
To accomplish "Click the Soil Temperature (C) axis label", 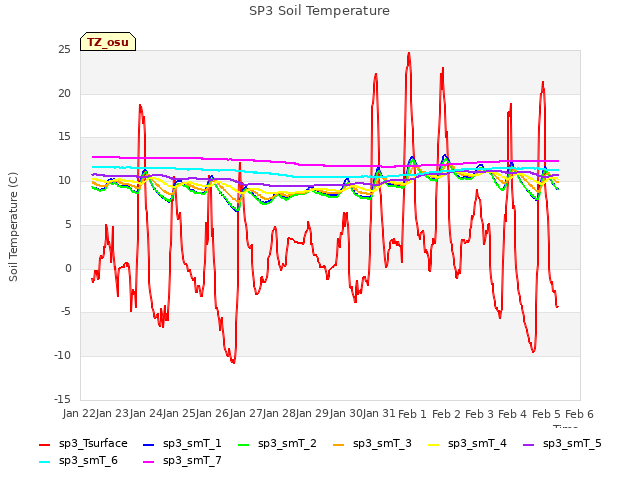I will (13, 227).
